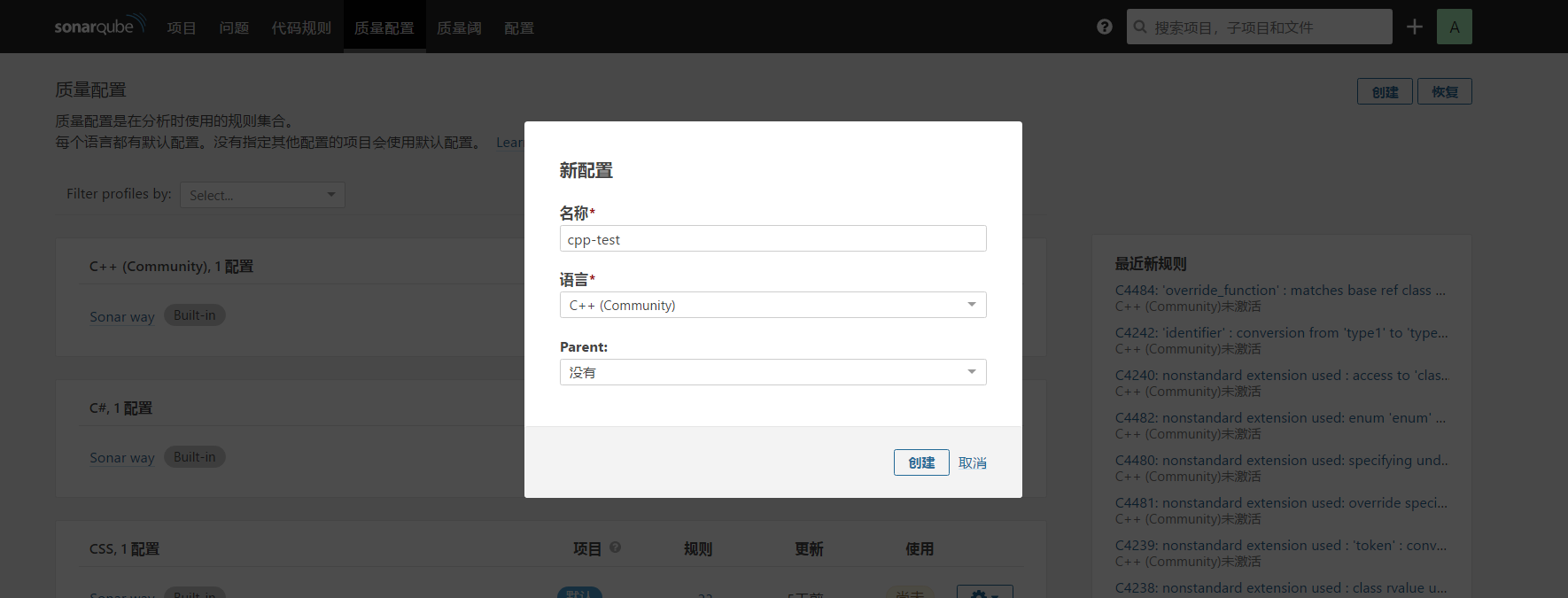
Task: Click Built-in badge in C# row
Action: [x=195, y=457]
